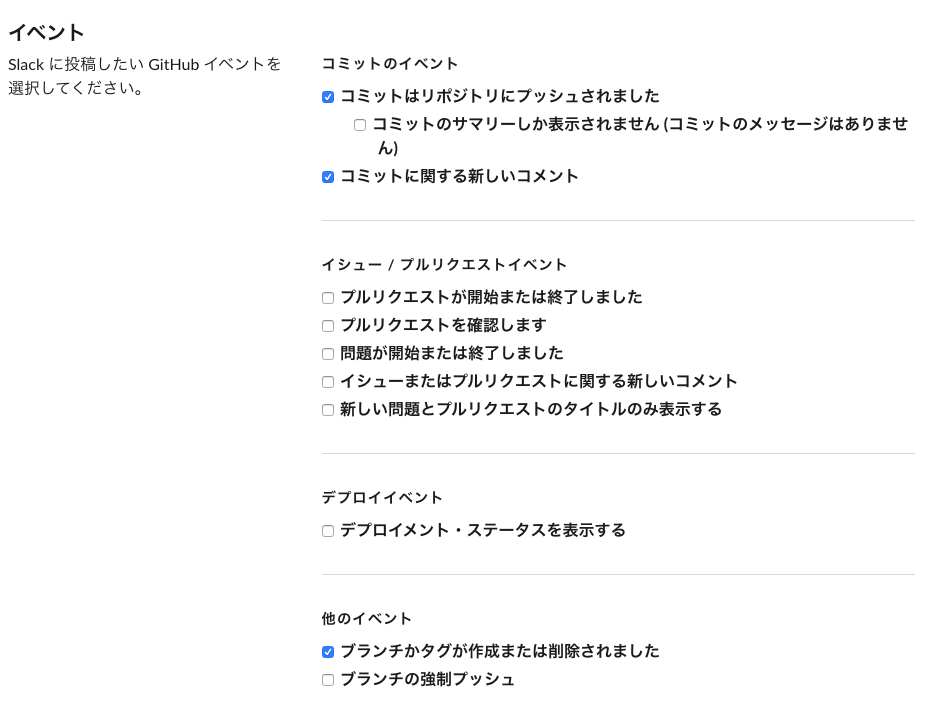
Task: Enable 'コミットのサマリーしか表示されません' checkbox
Action: point(360,125)
